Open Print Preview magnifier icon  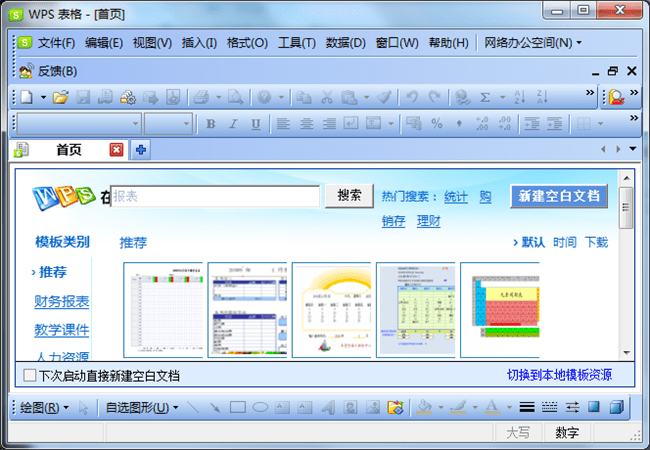[x=236, y=97]
